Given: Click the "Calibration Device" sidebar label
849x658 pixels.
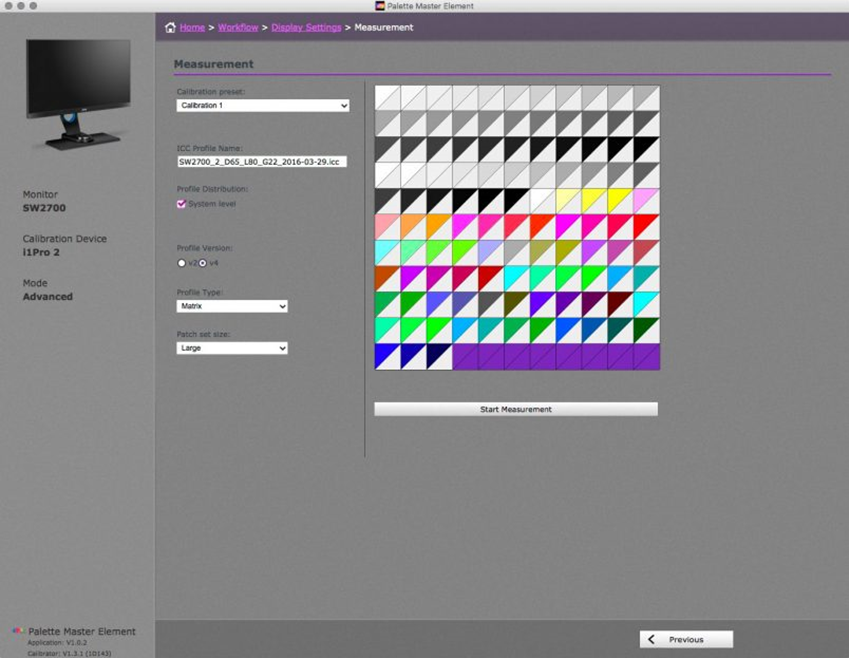Looking at the screenshot, I should click(x=64, y=239).
